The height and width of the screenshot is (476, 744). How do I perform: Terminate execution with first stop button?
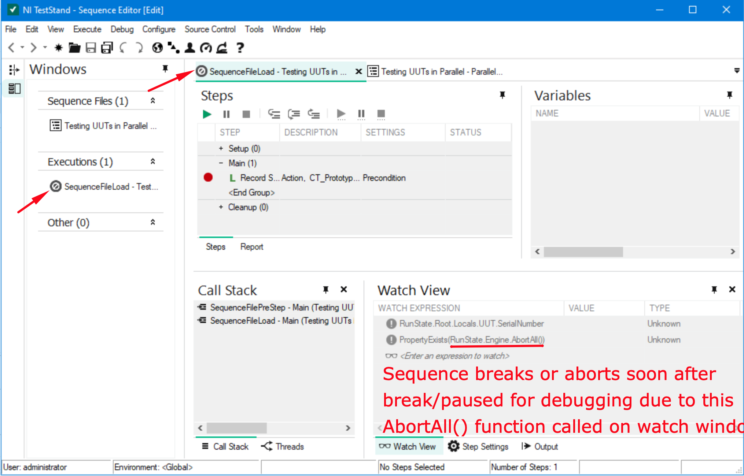coord(246,114)
